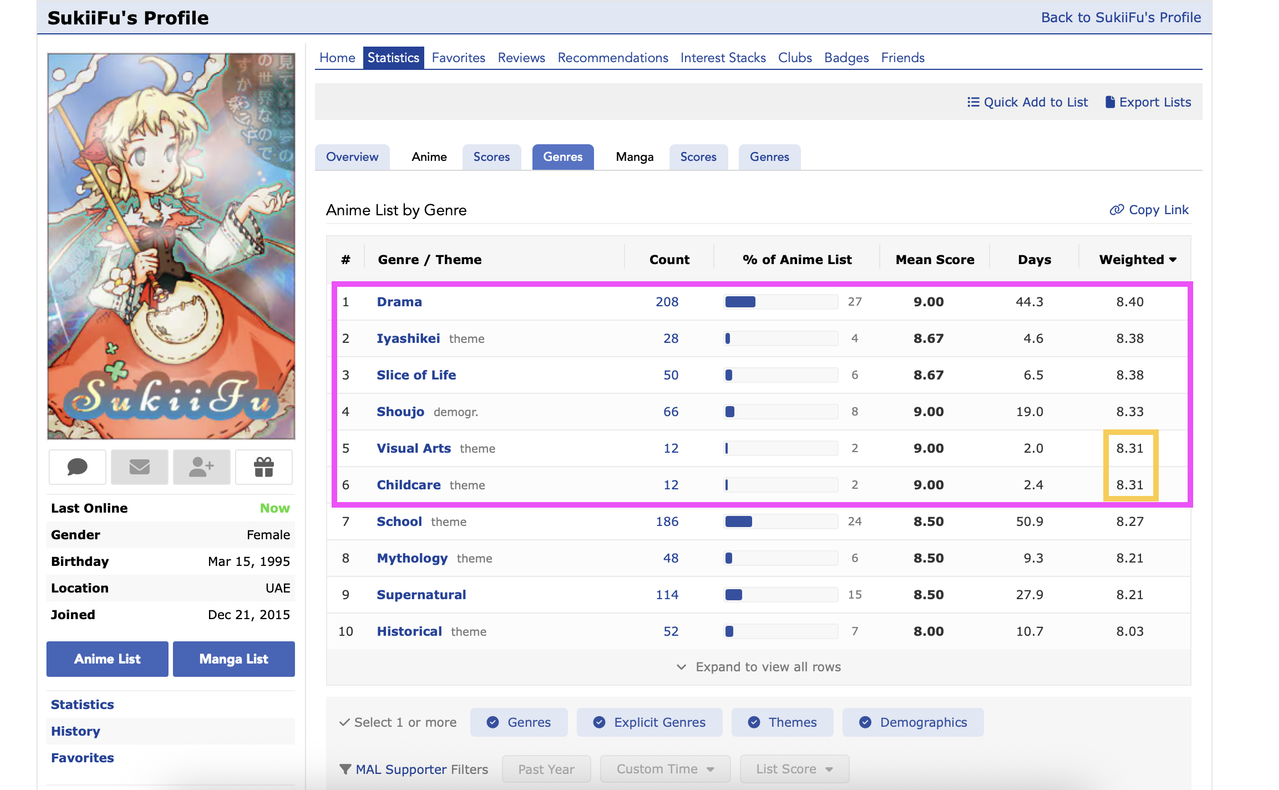Click the Drama percentage bar
The width and height of the screenshot is (1279, 790).
pos(780,302)
